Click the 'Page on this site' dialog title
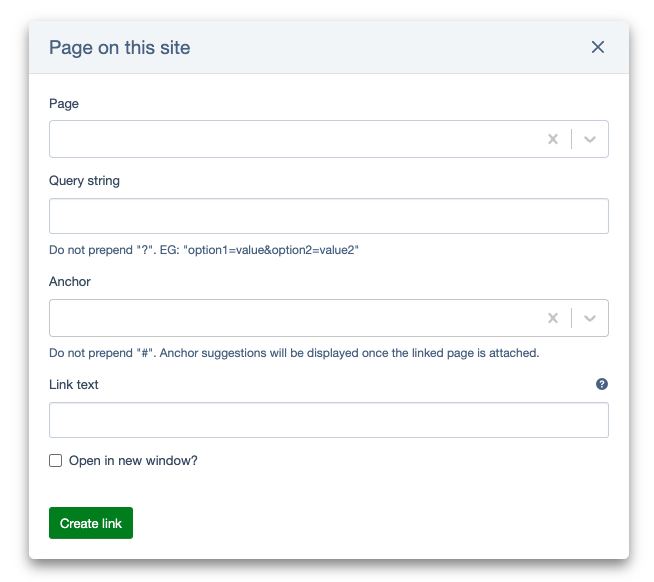Viewport: 654px width, 582px height. tap(119, 48)
